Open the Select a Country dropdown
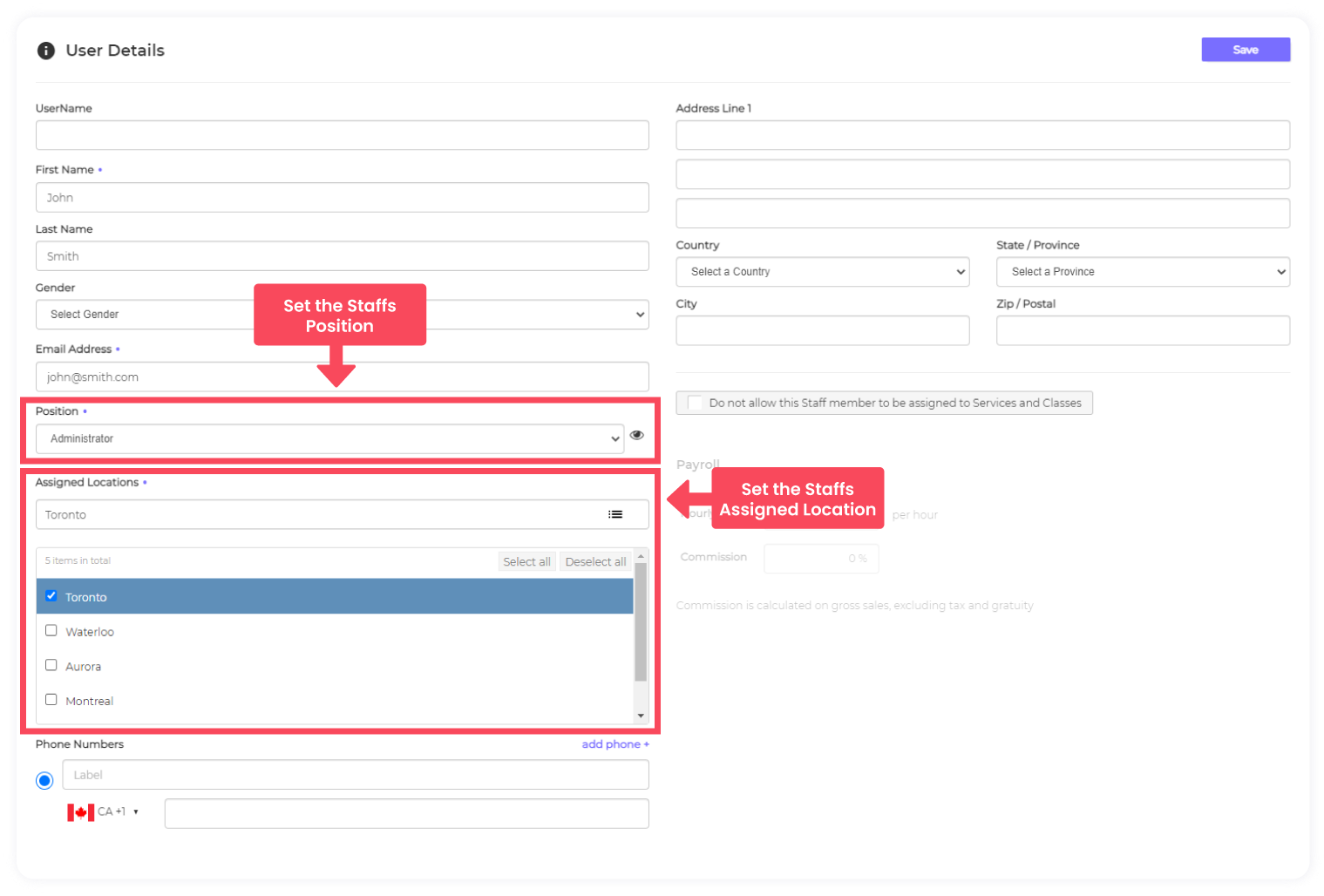 point(822,272)
